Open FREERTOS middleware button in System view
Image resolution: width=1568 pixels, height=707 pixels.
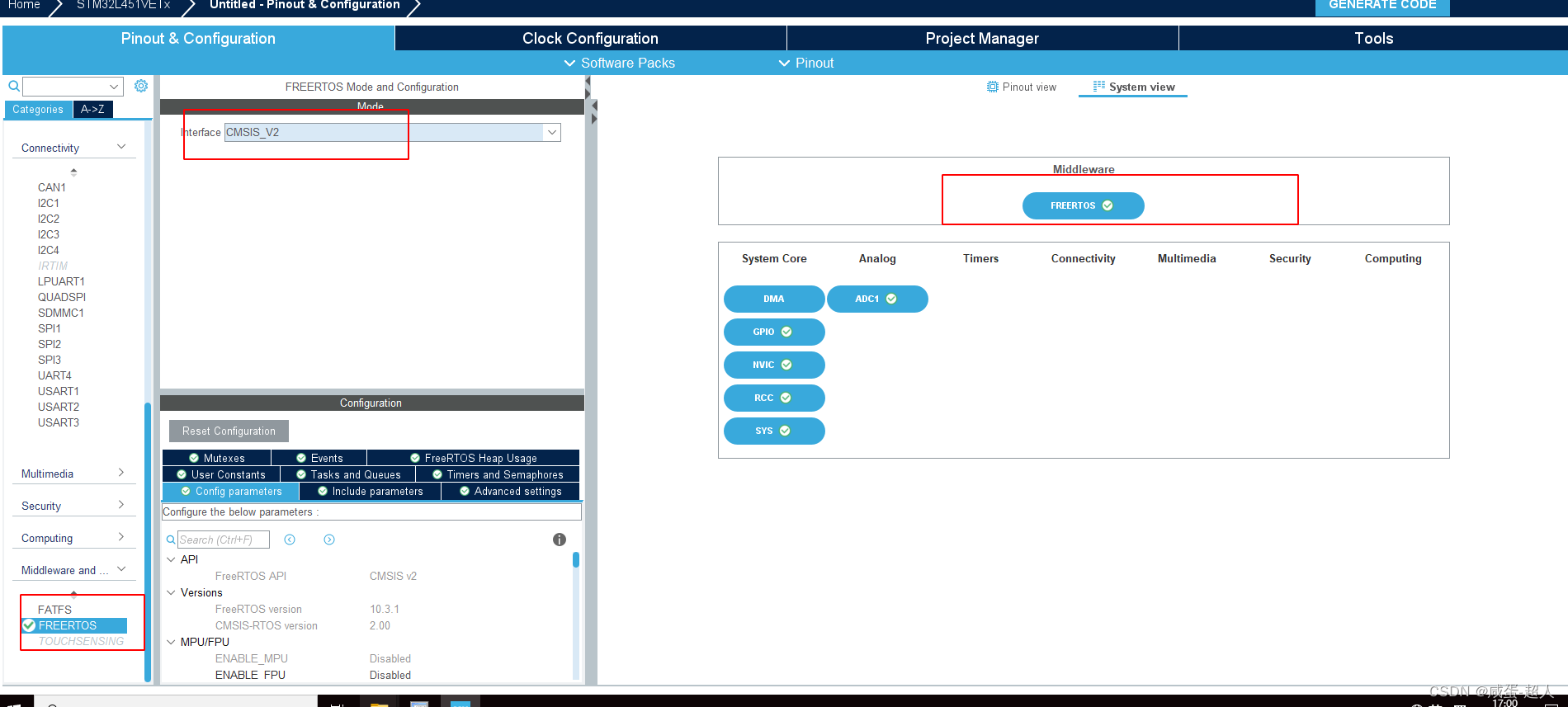1083,205
